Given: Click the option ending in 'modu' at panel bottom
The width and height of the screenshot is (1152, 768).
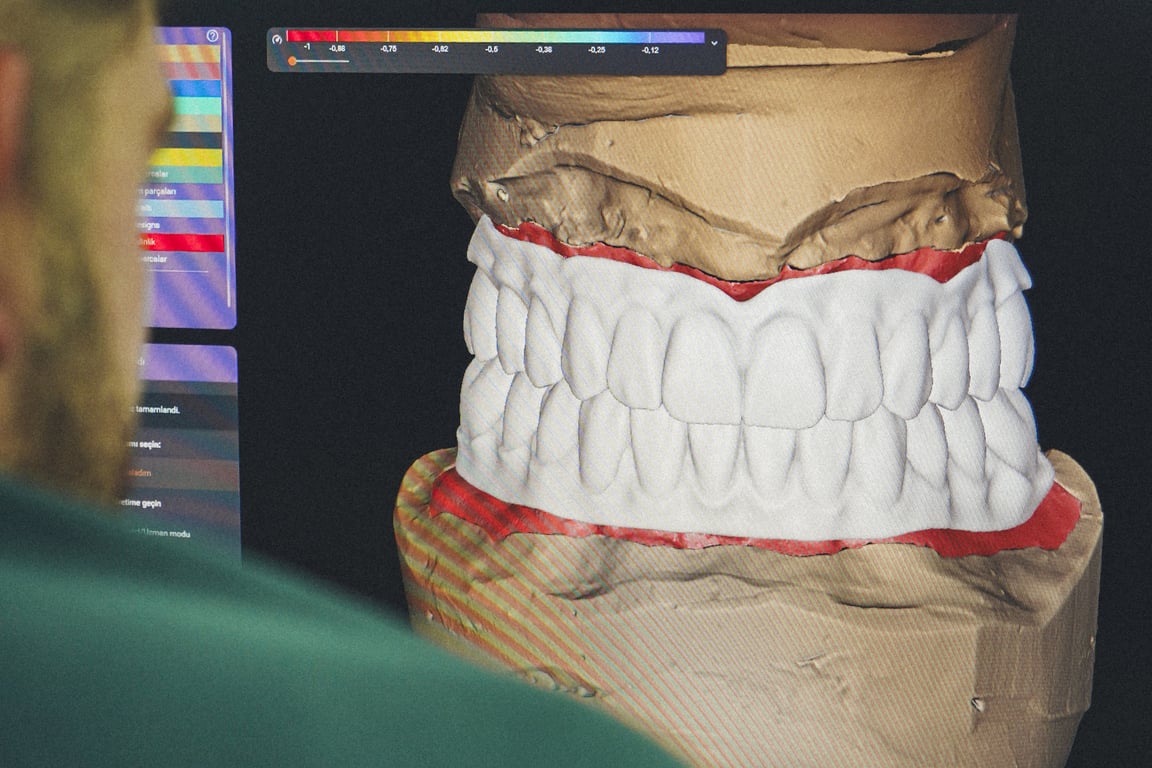Looking at the screenshot, I should point(163,534).
